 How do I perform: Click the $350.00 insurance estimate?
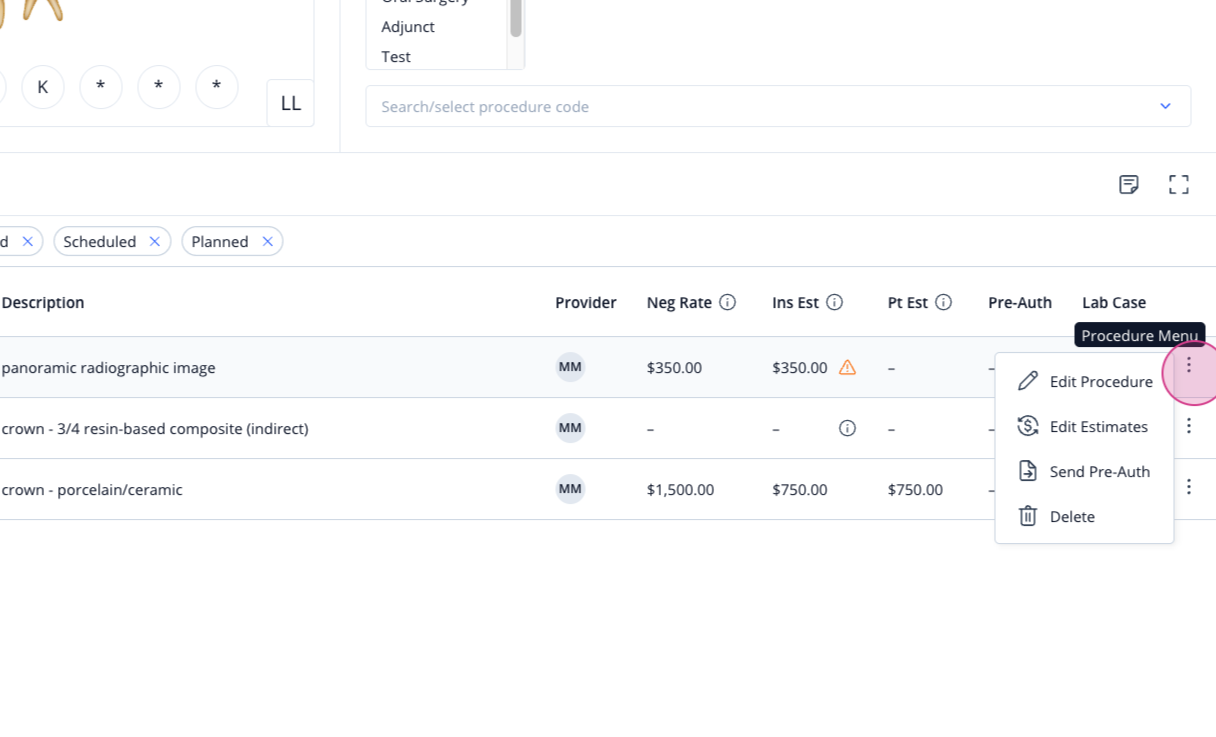[x=800, y=367]
